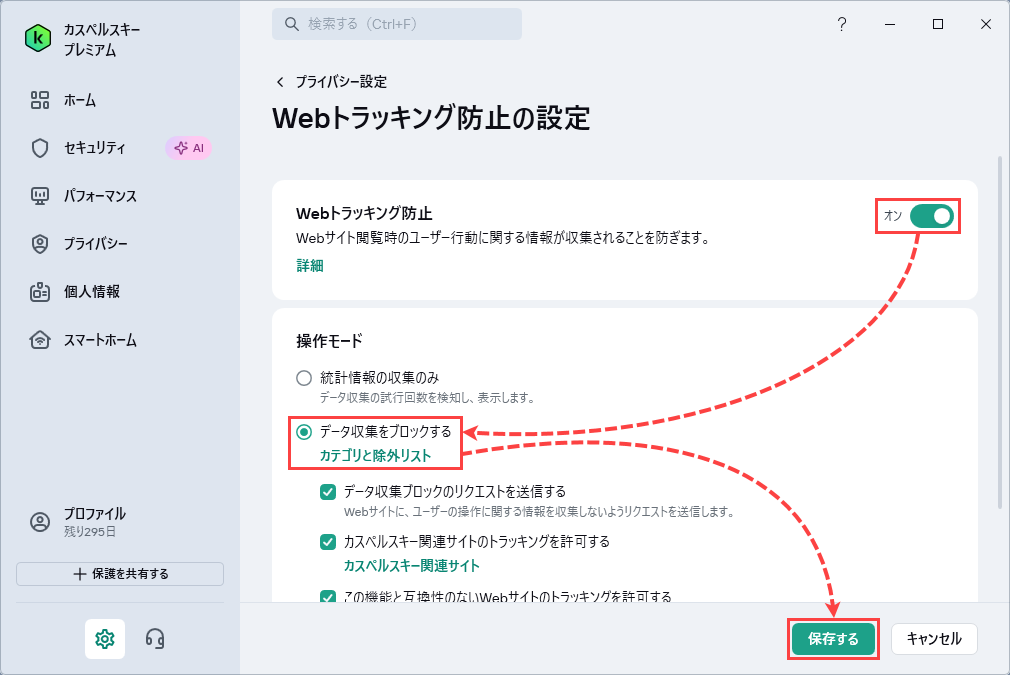The width and height of the screenshot is (1010, 675).
Task: Open カスペルスキー関連サイト link
Action: coord(412,566)
